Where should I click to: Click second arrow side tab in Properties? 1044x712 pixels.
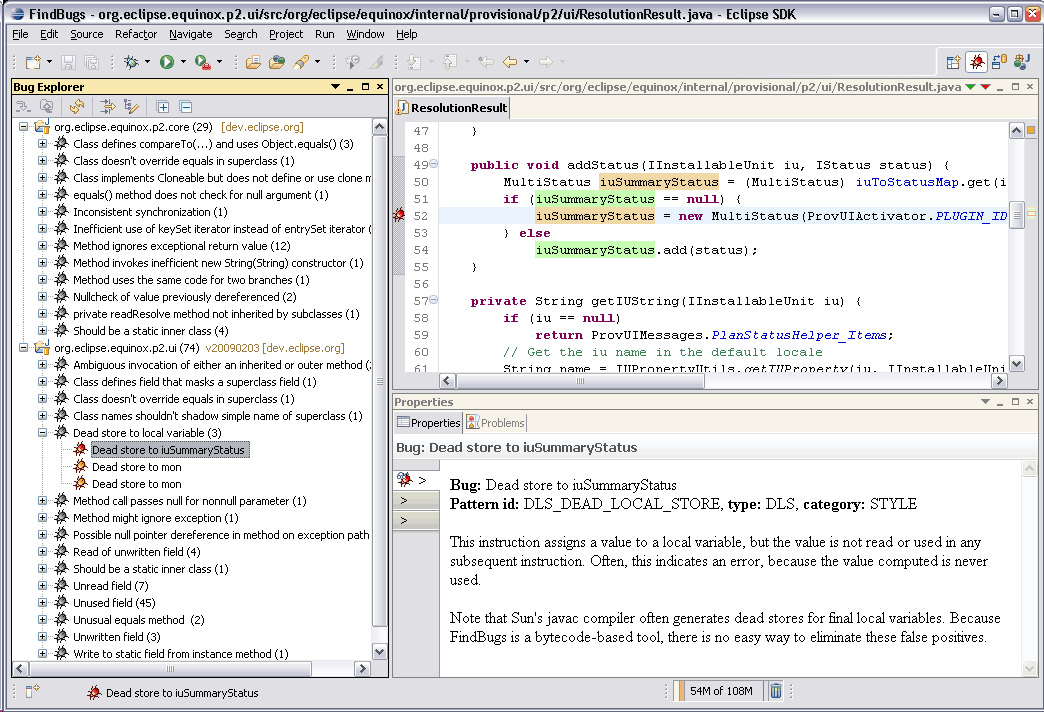click(x=415, y=500)
